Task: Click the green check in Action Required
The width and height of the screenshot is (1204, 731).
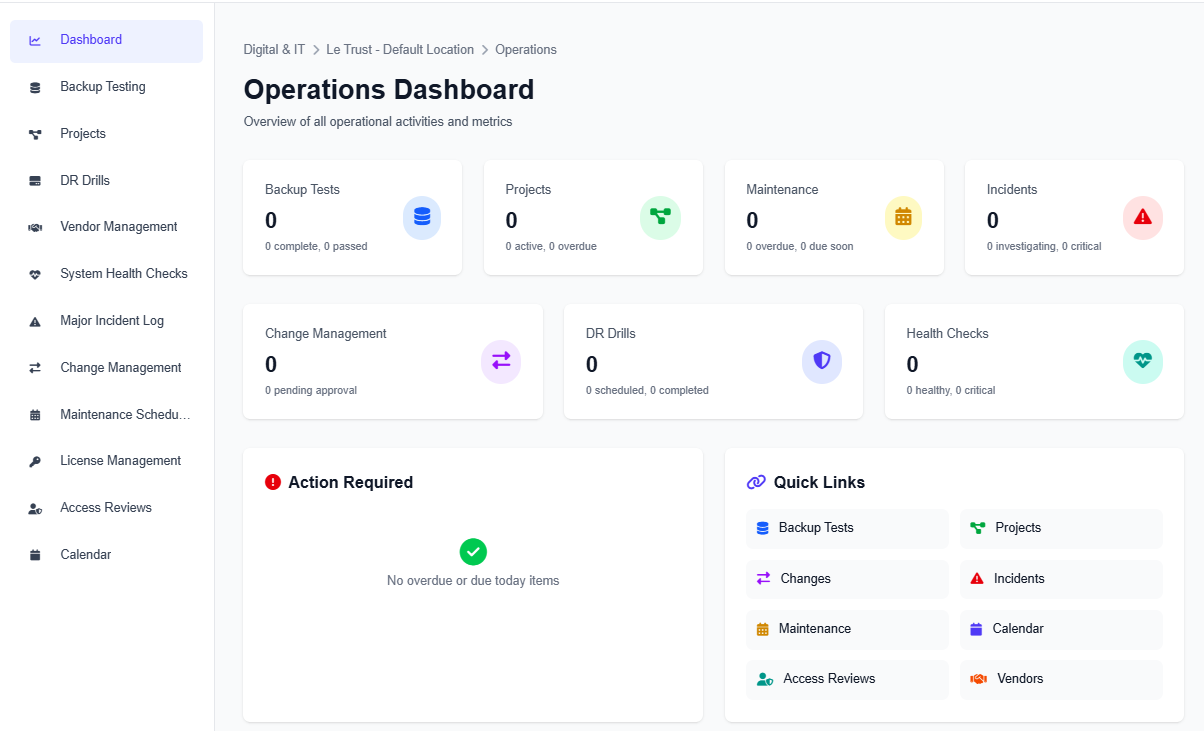Action: [473, 551]
